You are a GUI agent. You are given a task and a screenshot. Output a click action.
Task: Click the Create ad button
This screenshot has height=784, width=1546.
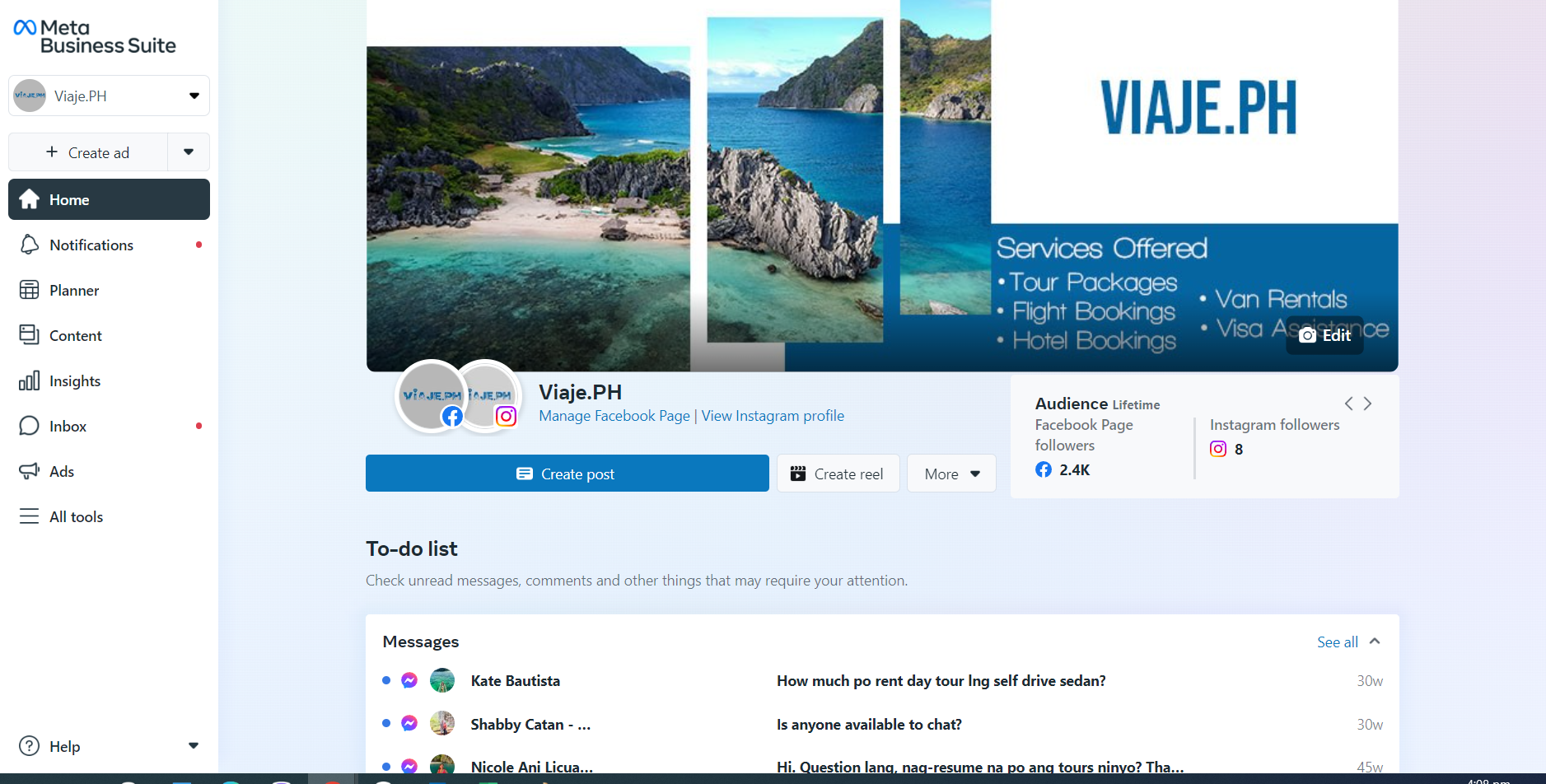coord(88,152)
